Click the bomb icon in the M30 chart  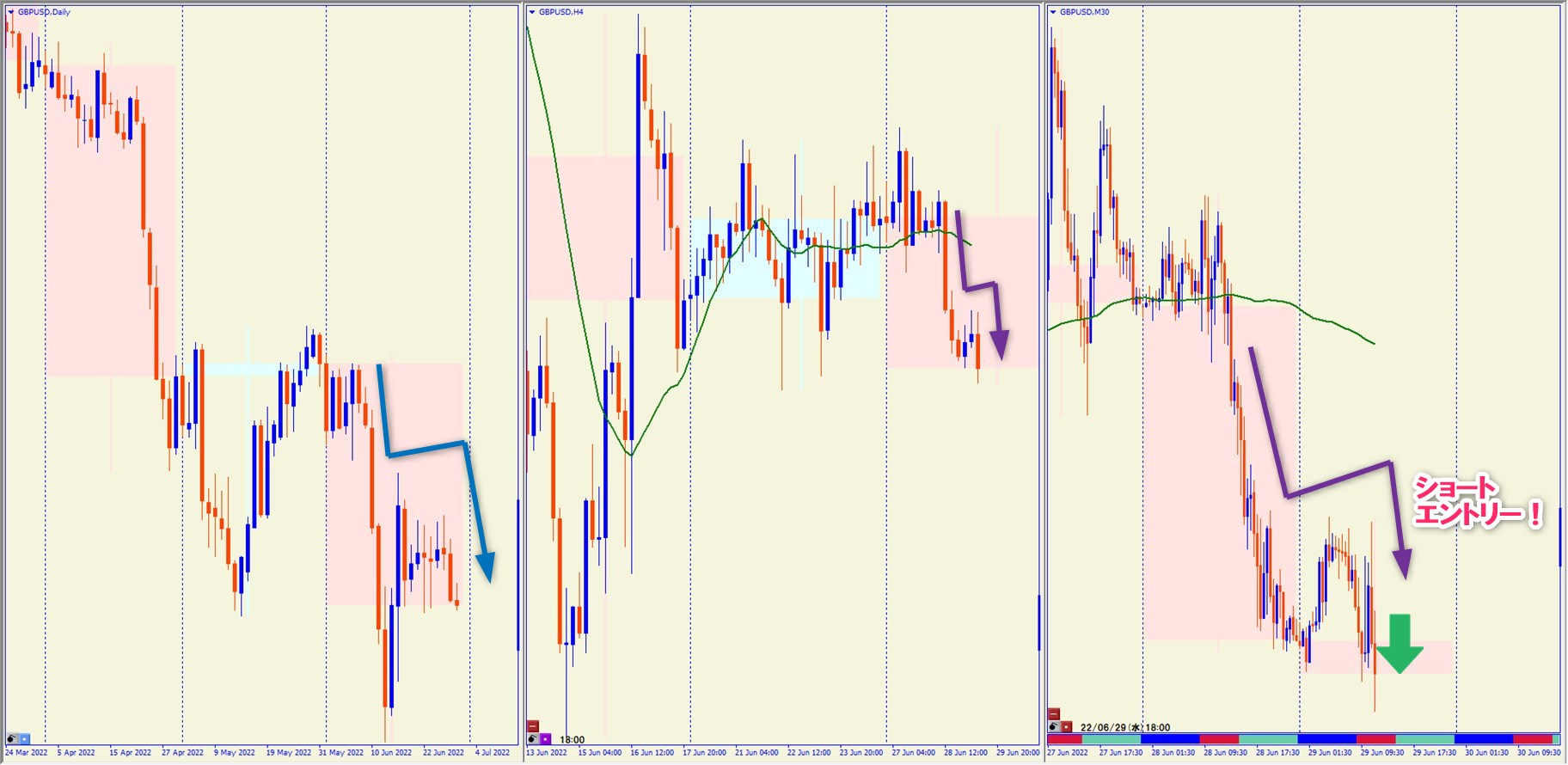(1054, 726)
